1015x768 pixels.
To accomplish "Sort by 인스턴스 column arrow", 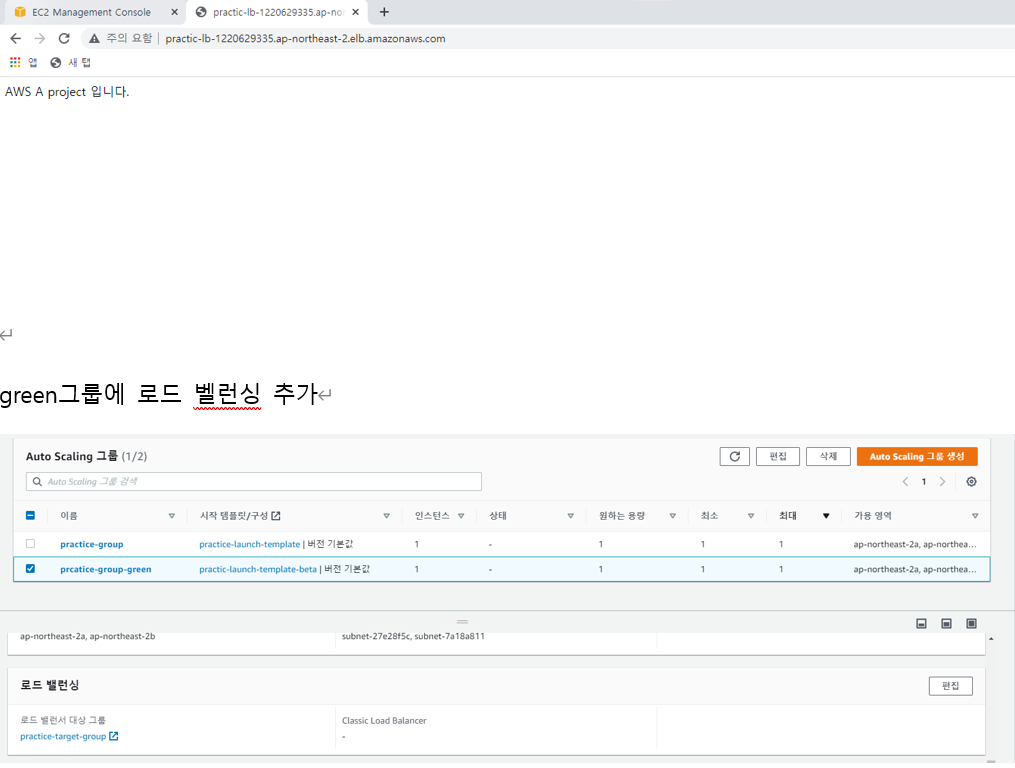I will (x=461, y=516).
